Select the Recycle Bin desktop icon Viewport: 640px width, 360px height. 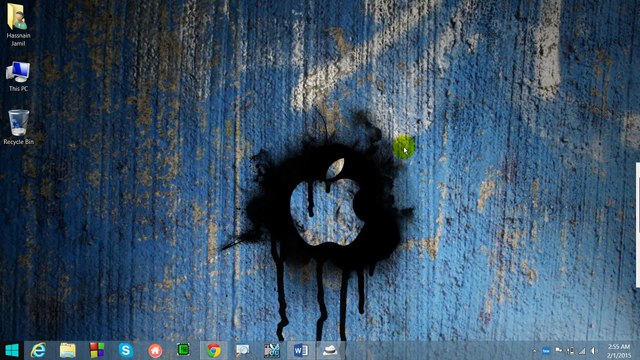pos(18,127)
